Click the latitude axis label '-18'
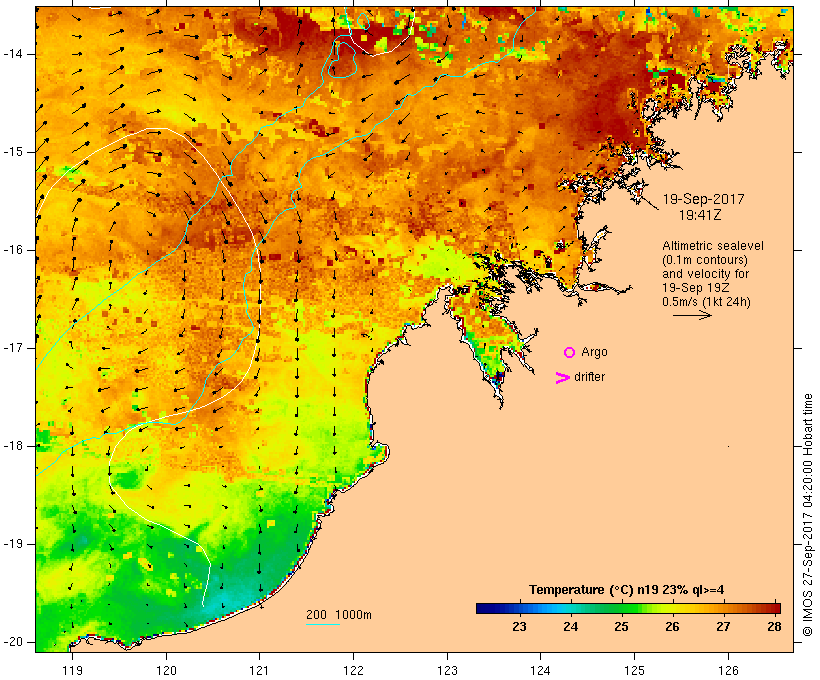This screenshot has height=680, width=820. click(13, 446)
